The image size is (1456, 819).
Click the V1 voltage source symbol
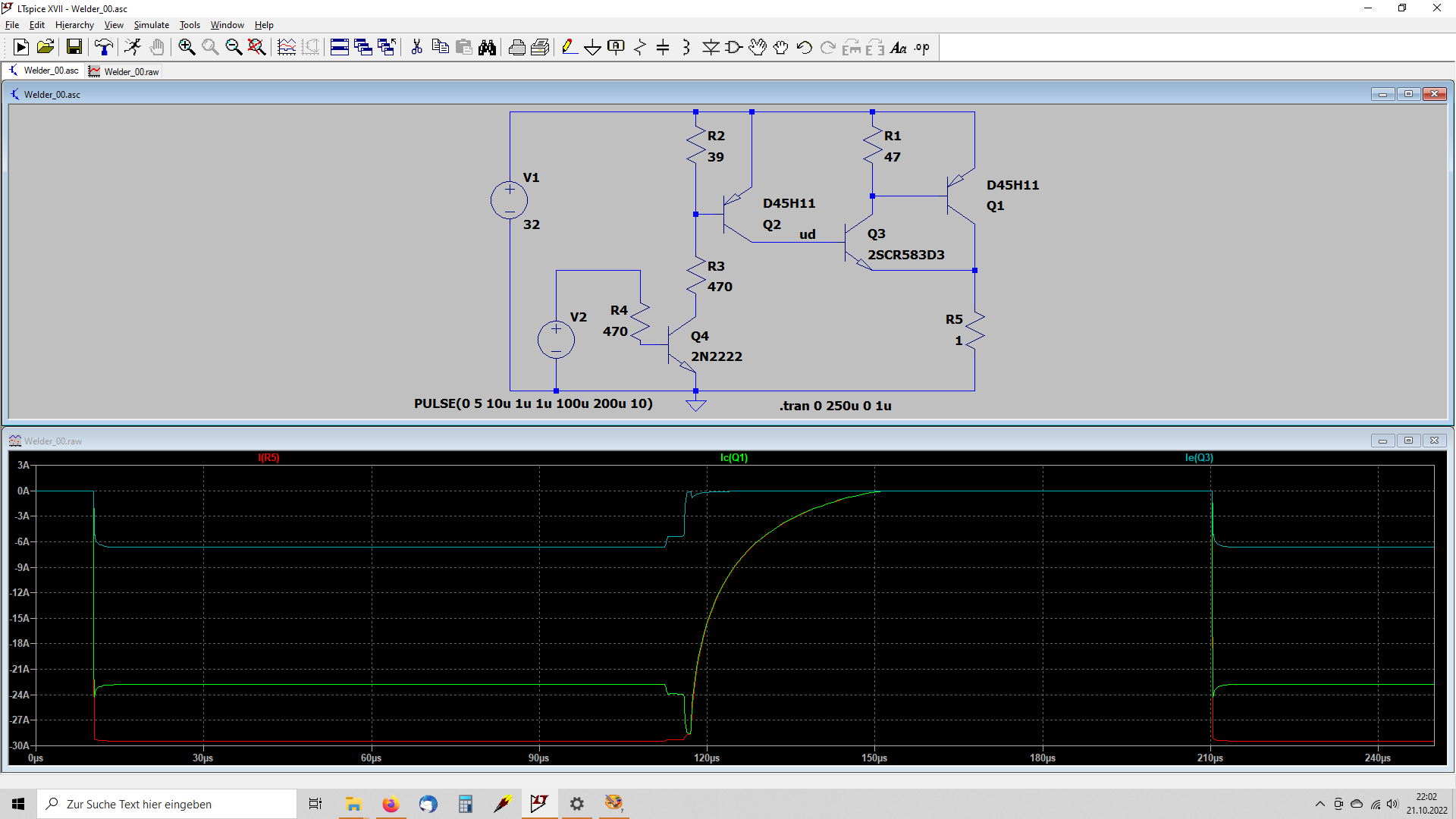(x=509, y=200)
